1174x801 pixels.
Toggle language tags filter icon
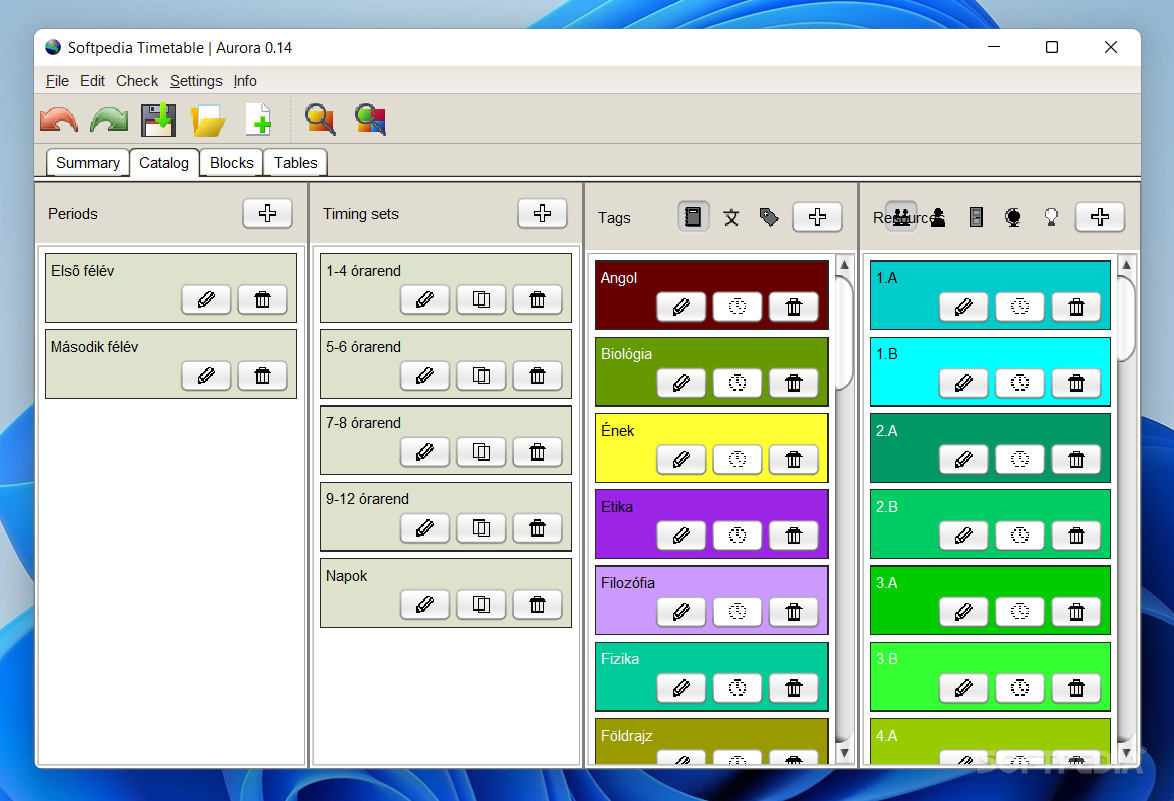[x=732, y=217]
